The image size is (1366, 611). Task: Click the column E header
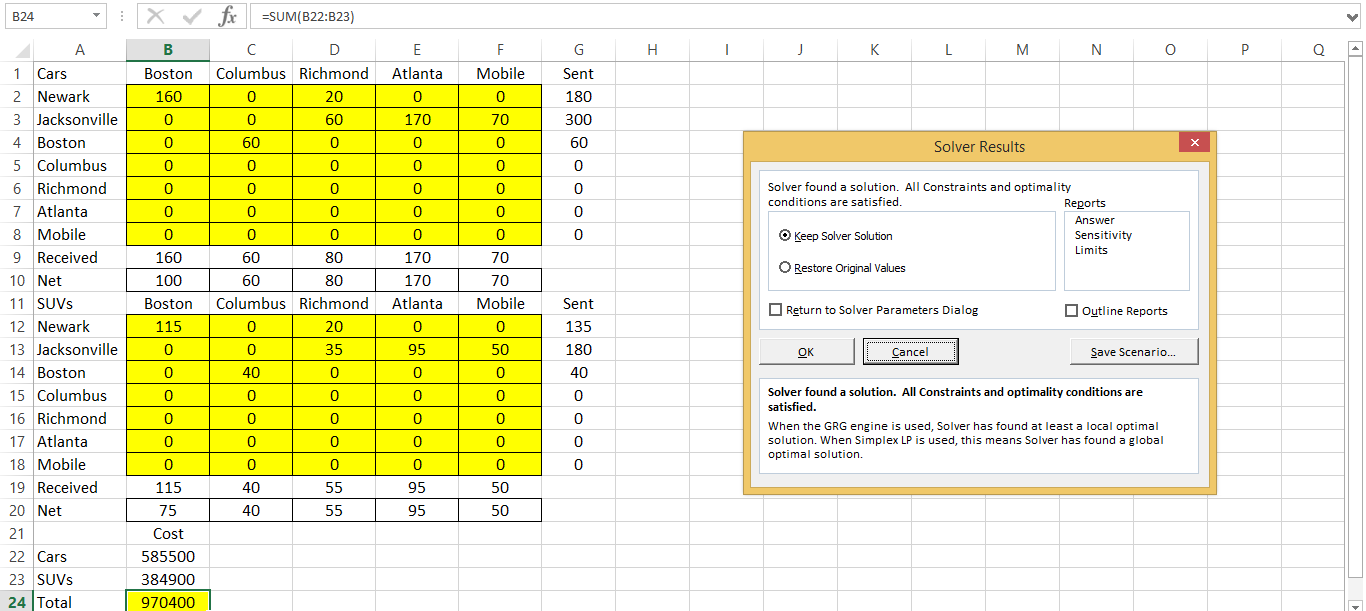(415, 49)
